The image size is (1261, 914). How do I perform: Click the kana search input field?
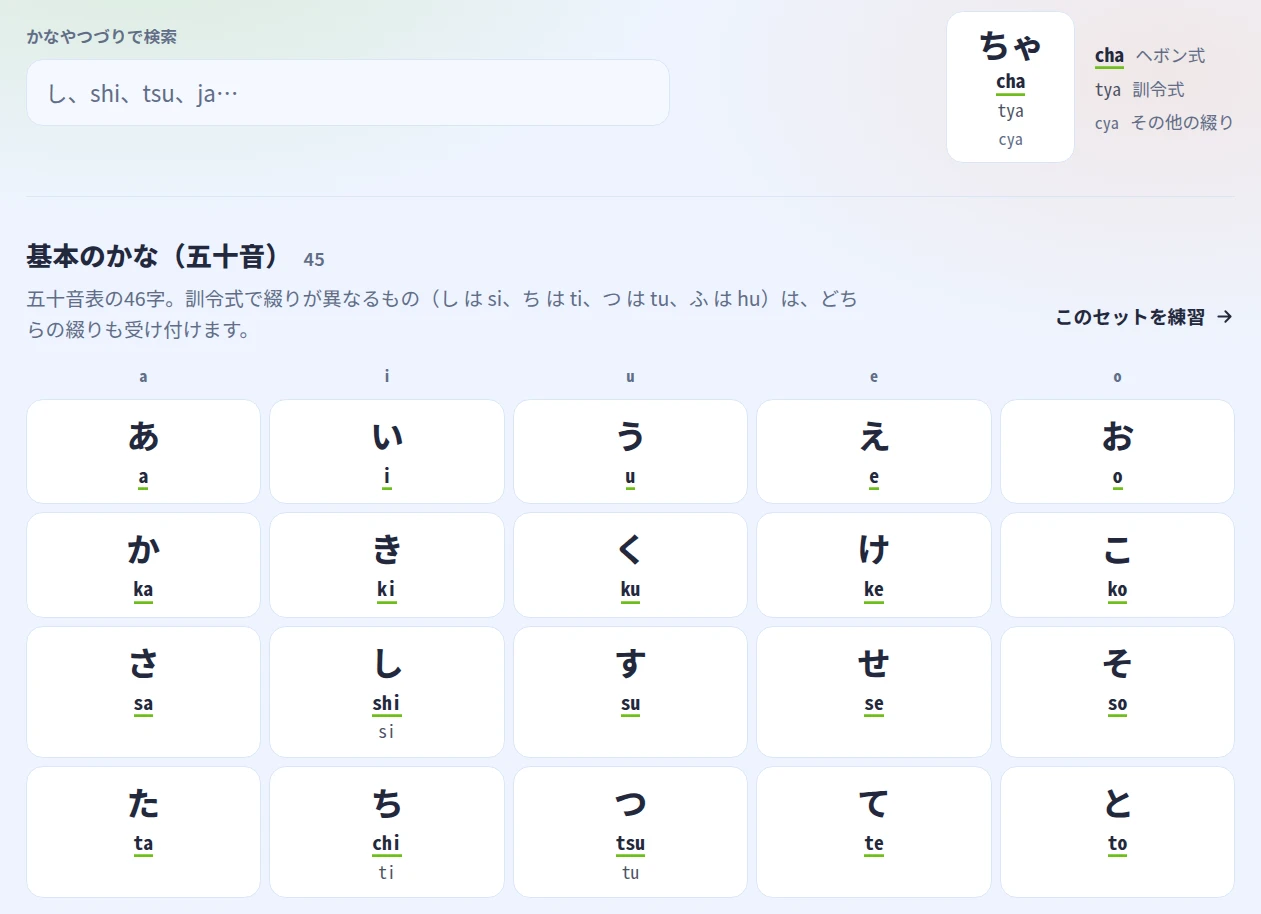tap(348, 93)
